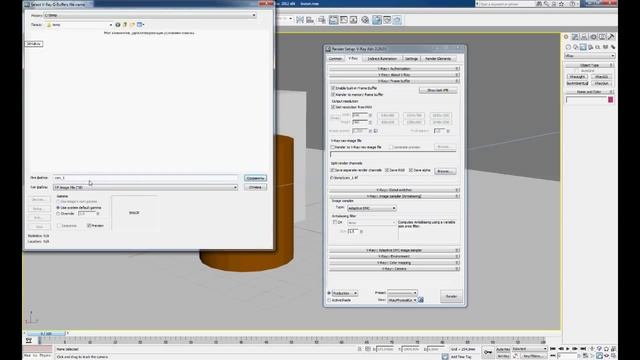Click the Cancel button in file dialog
Image resolution: width=640 pixels, height=360 pixels.
[256, 187]
